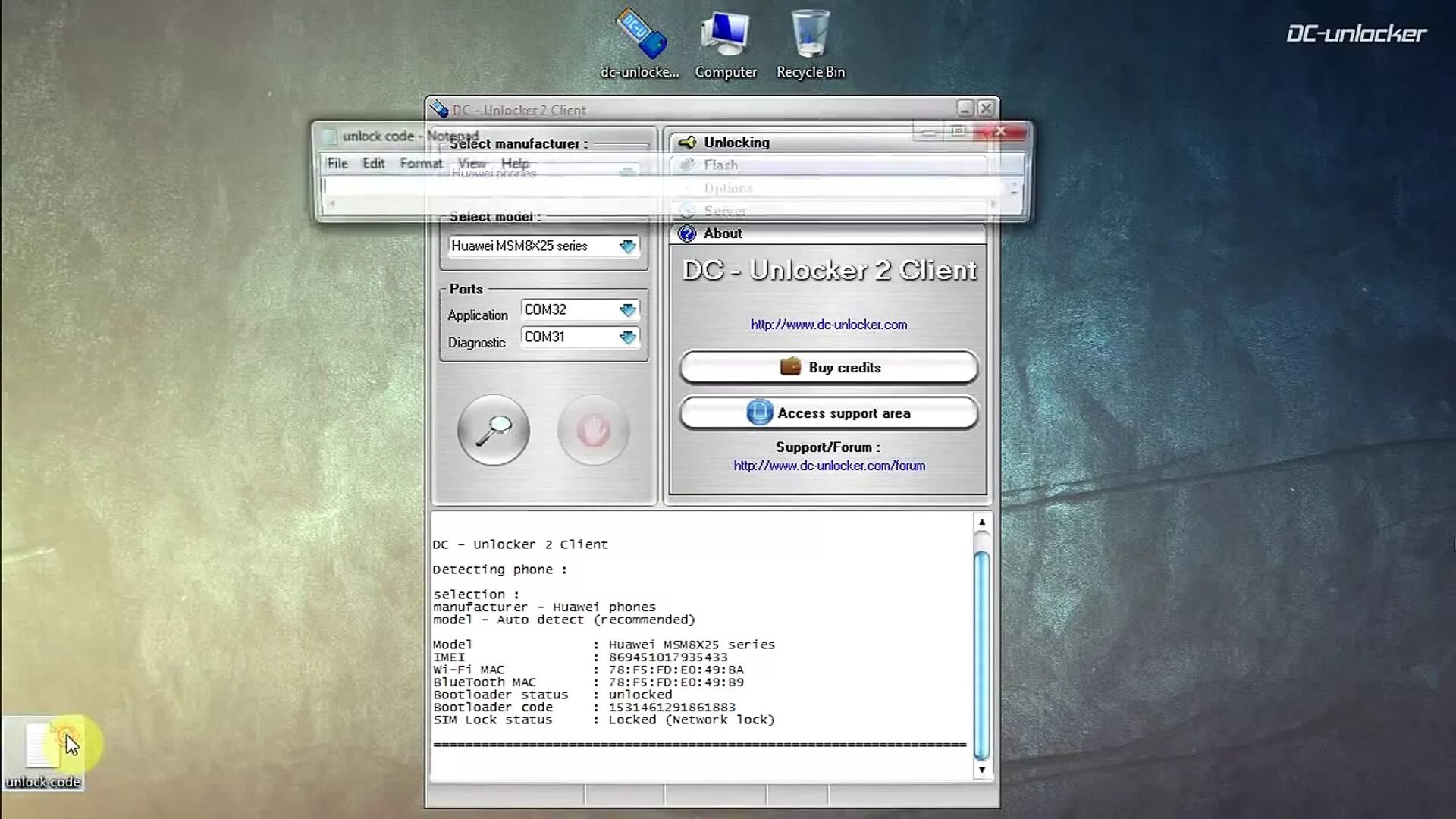Expand the Select manufacturer dropdown
1456x819 pixels.
pyautogui.click(x=627, y=172)
